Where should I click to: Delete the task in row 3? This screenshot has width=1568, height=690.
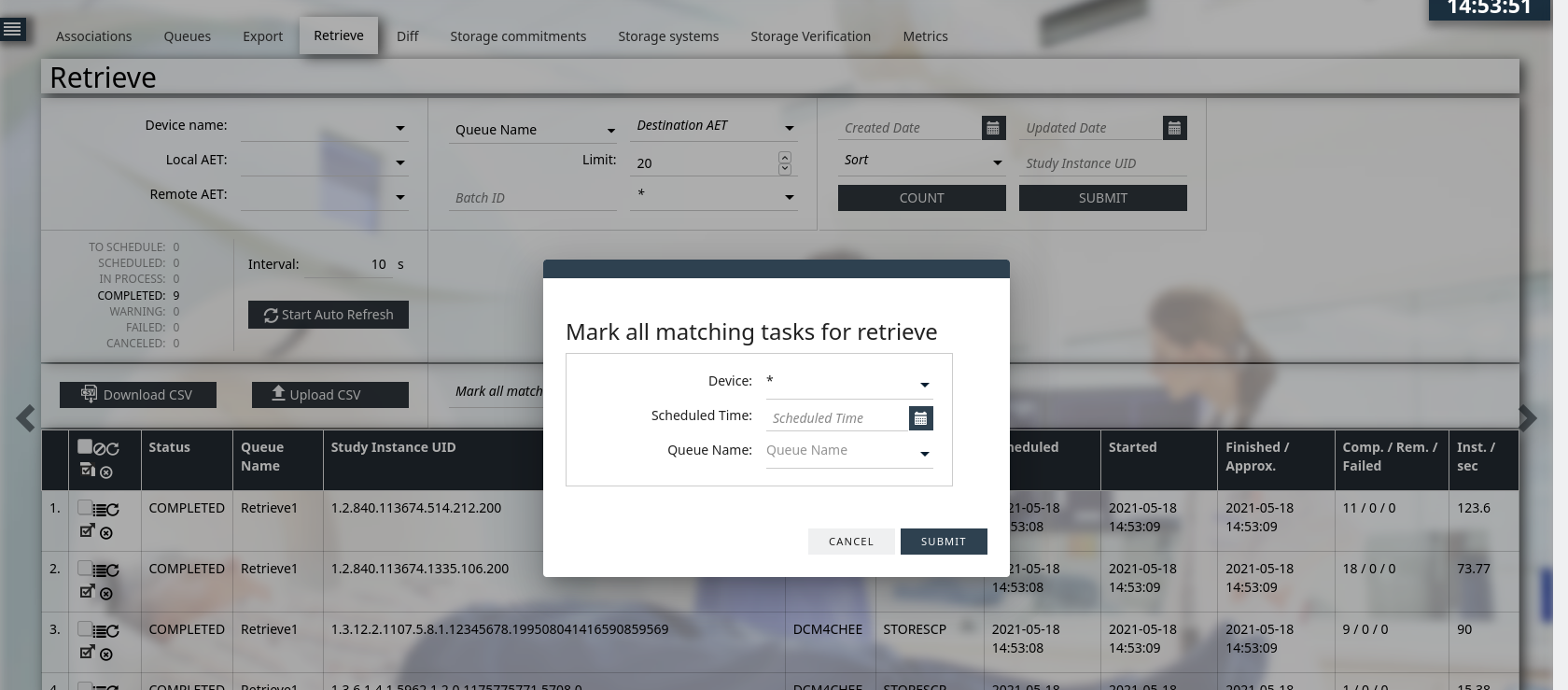coord(105,655)
